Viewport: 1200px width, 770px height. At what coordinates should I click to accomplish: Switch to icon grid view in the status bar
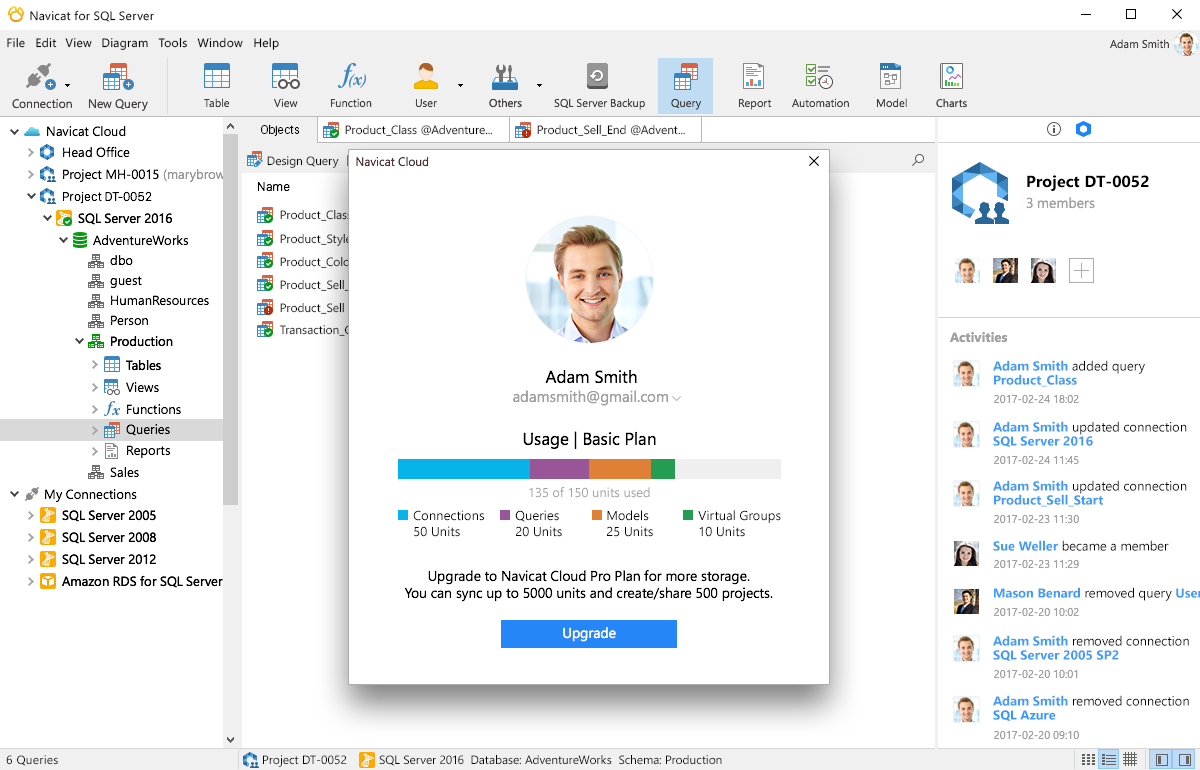pos(1086,760)
